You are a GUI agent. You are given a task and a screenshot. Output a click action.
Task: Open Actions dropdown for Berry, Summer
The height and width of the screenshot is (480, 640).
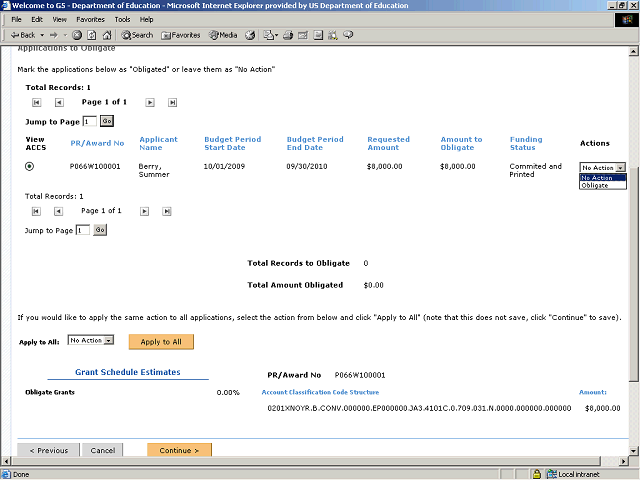pos(602,167)
